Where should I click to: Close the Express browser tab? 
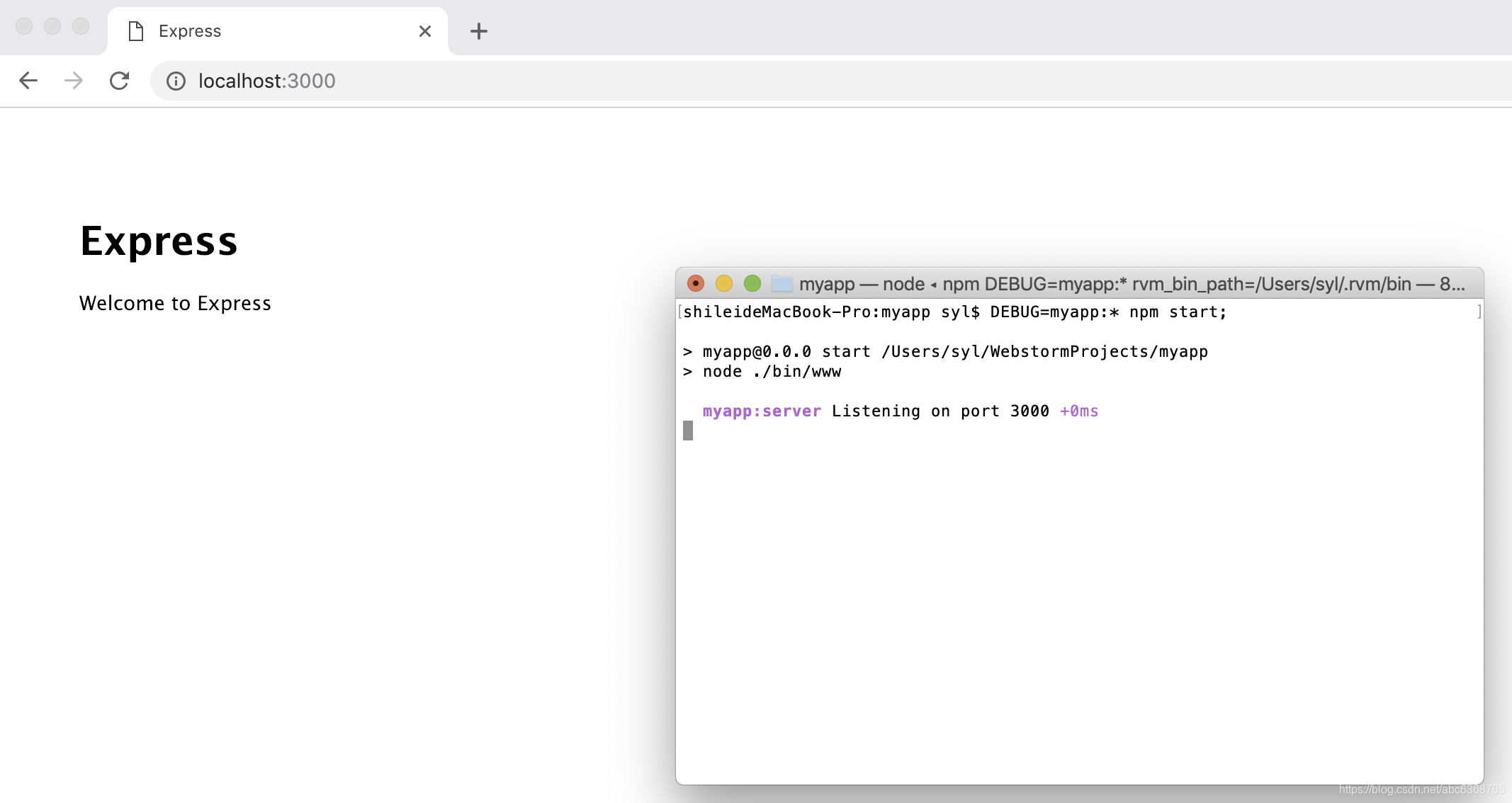pos(425,31)
